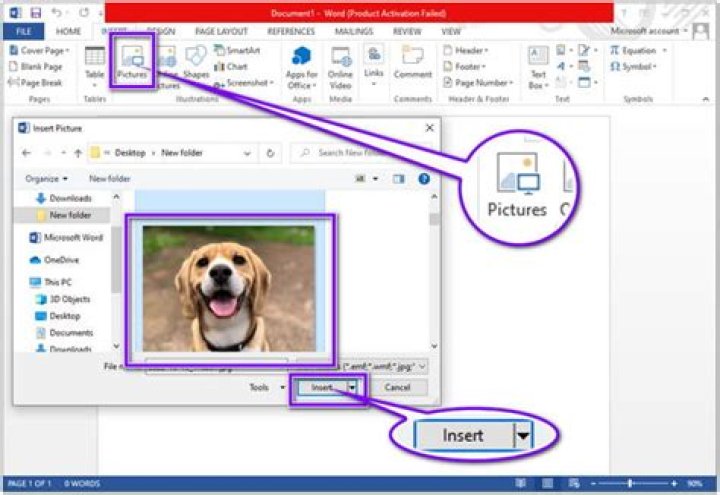Add a Comment from the ribbon
The height and width of the screenshot is (495, 720).
point(412,61)
